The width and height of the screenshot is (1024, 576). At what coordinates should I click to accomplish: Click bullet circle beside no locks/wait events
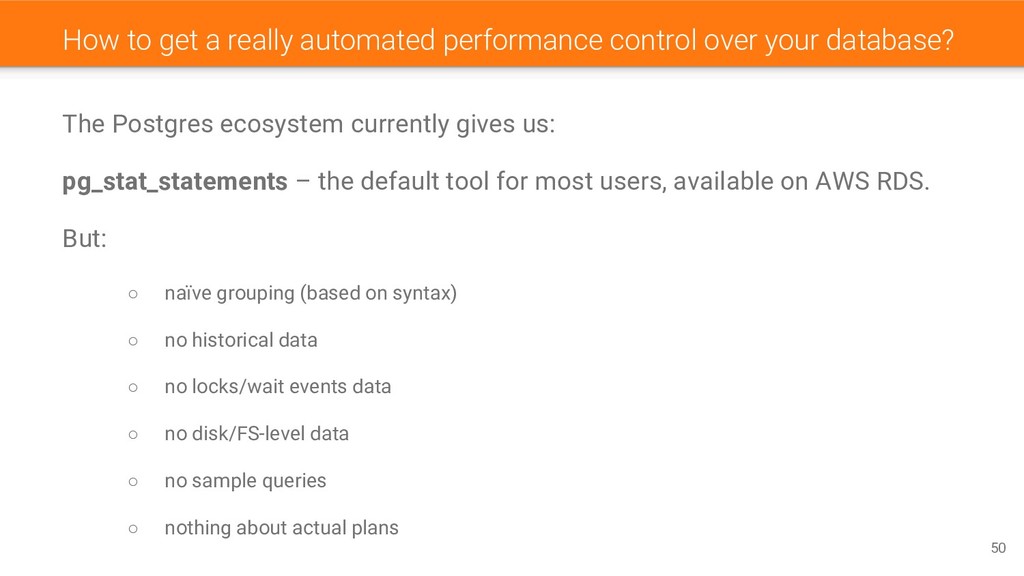133,387
